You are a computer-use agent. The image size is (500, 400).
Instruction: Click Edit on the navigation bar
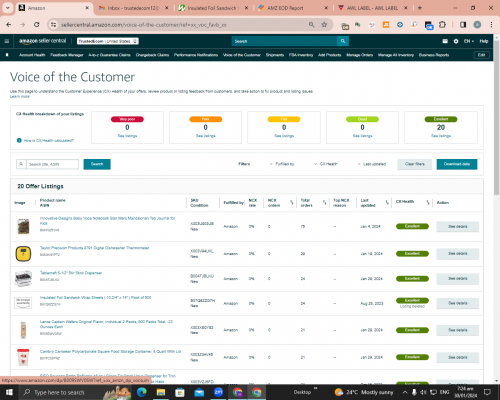[481, 55]
